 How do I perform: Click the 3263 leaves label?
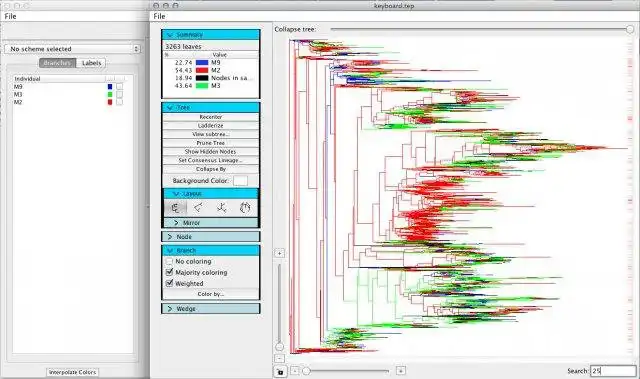[x=183, y=47]
